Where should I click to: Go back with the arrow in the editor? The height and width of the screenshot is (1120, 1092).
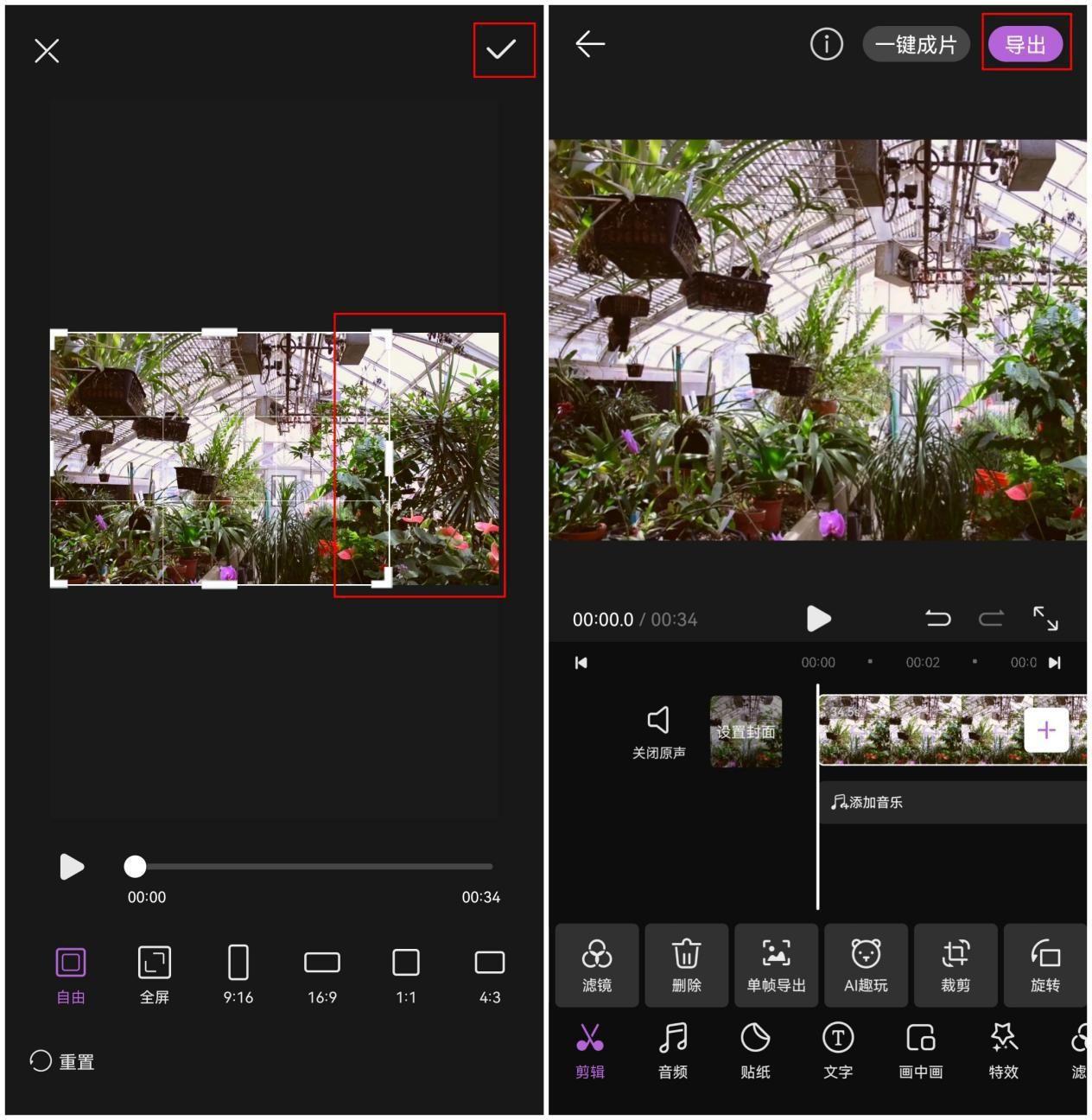click(x=590, y=44)
